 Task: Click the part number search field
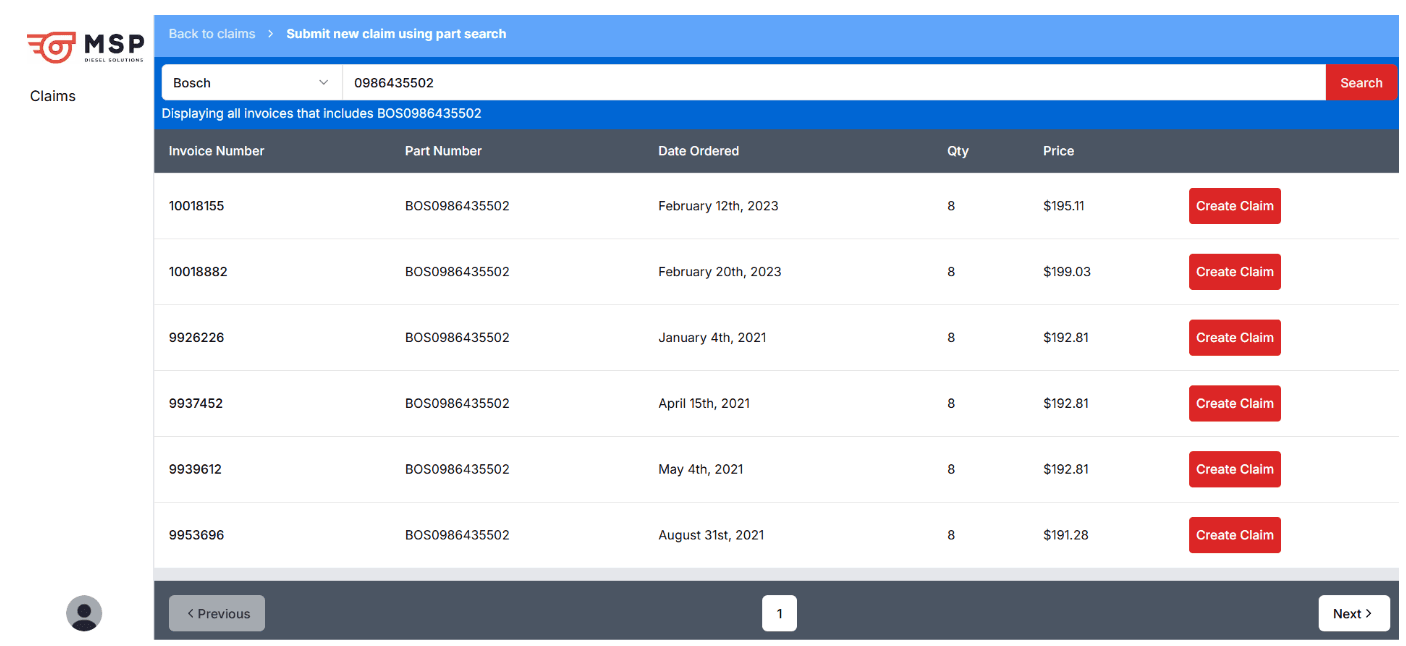(x=833, y=83)
